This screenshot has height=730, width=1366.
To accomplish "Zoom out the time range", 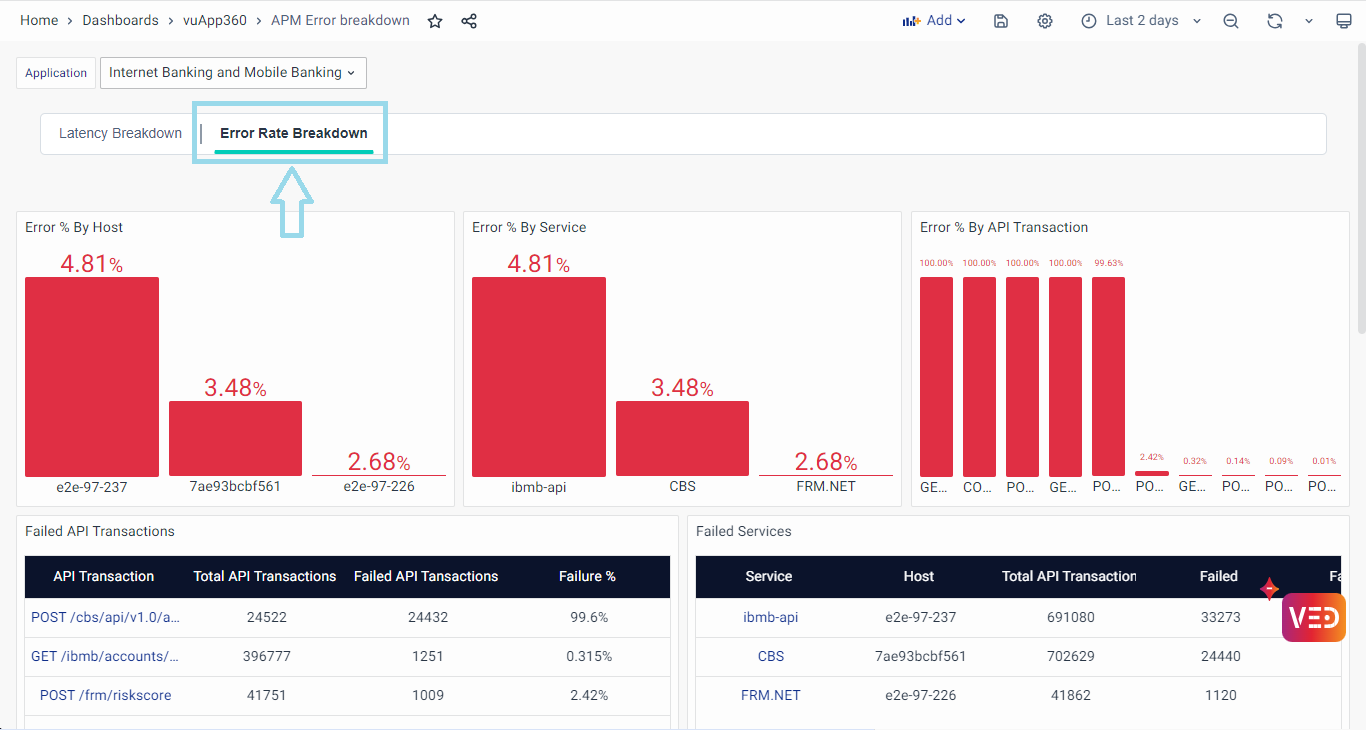I will pos(1231,21).
